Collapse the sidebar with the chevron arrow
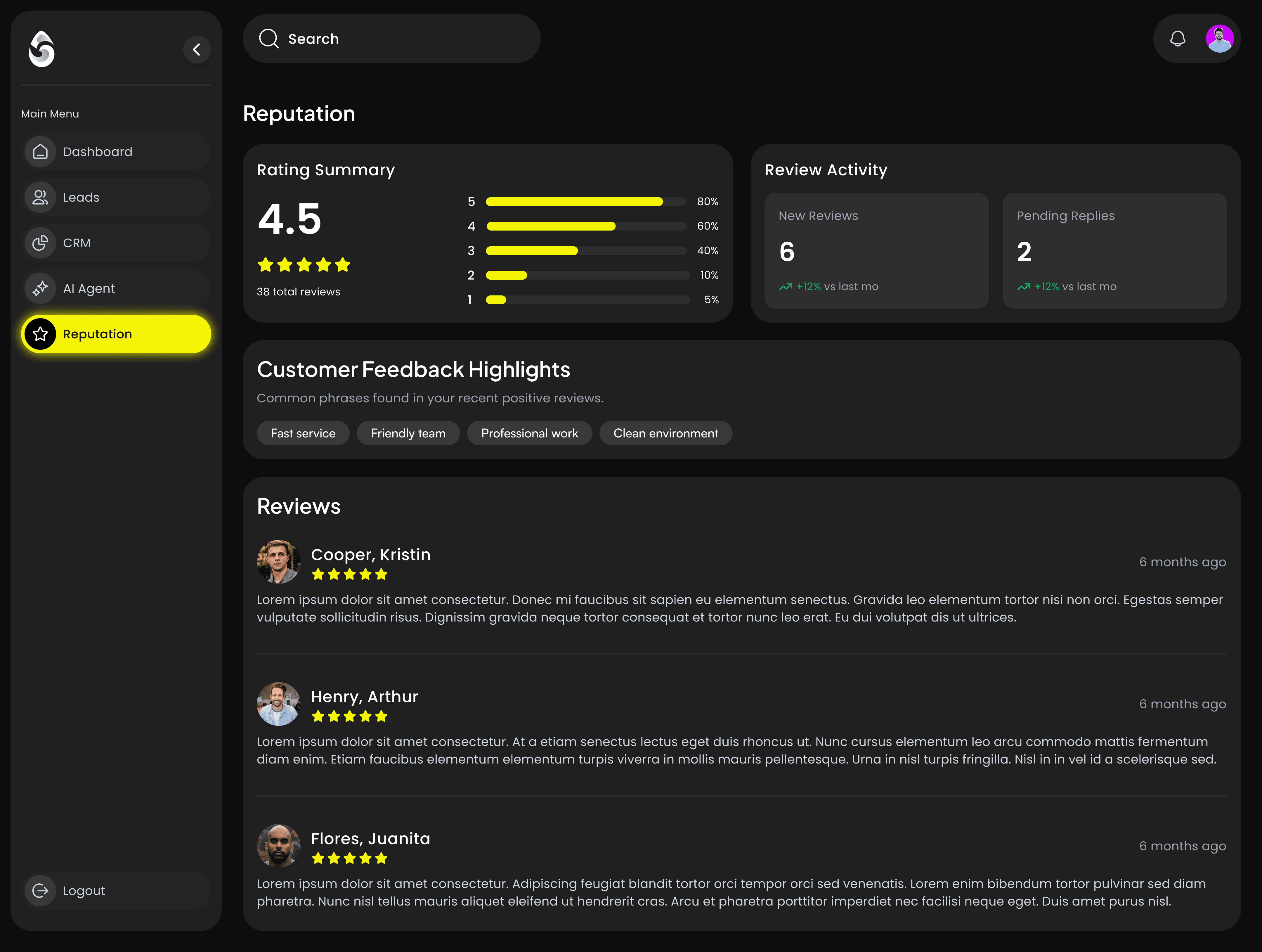 (x=197, y=50)
